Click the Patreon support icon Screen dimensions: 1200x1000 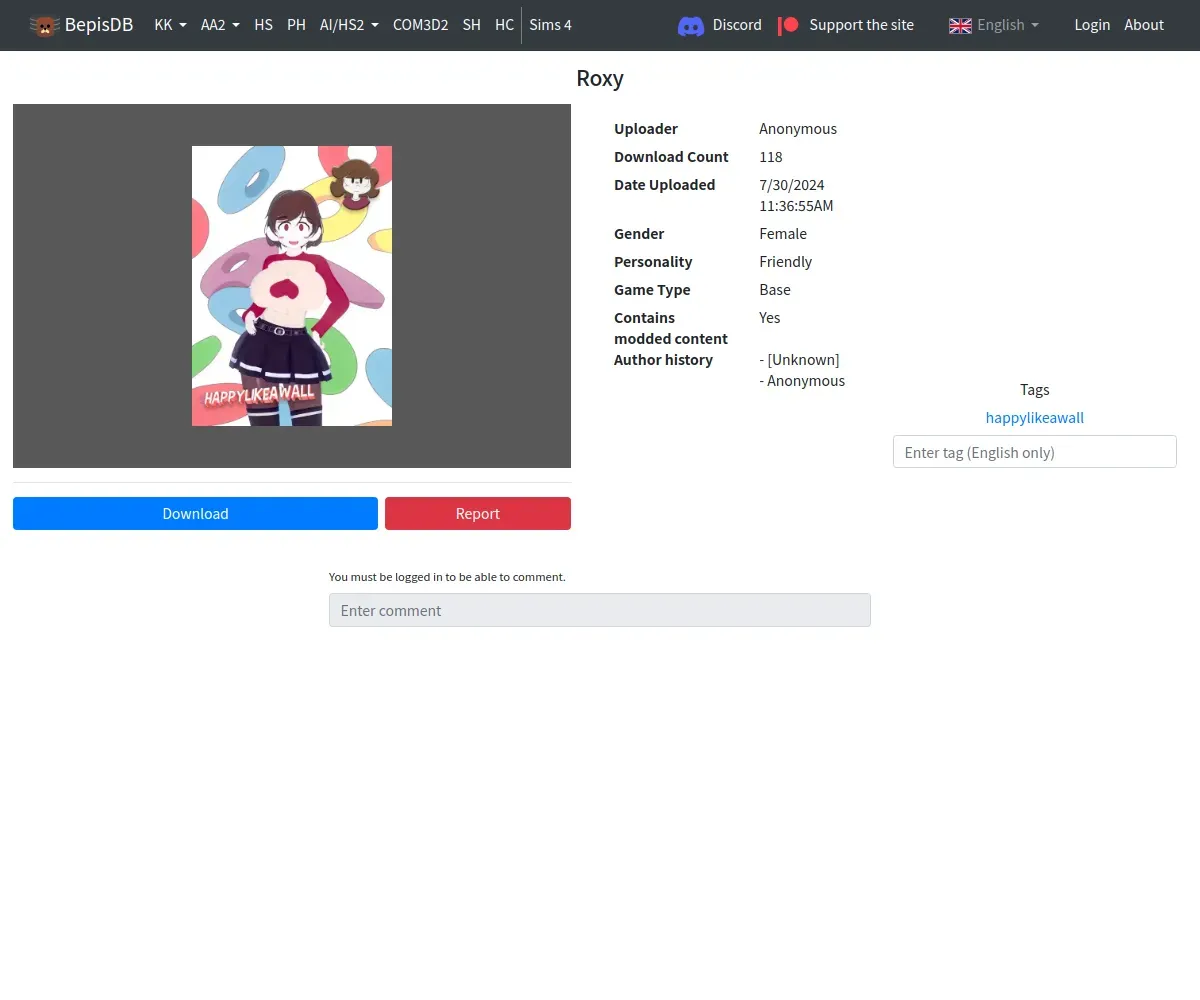click(x=789, y=25)
